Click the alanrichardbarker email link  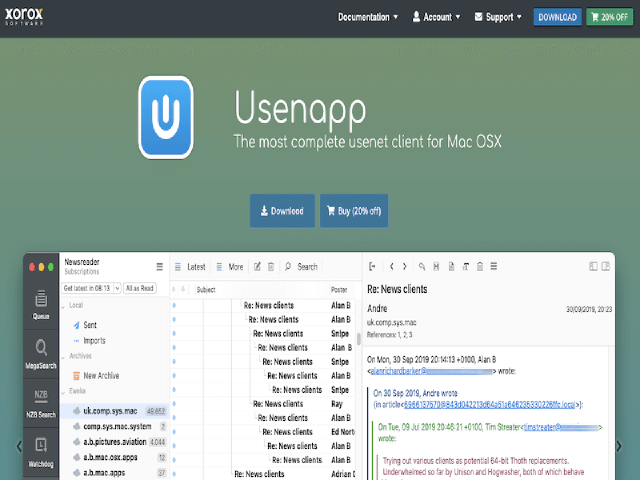[431, 371]
